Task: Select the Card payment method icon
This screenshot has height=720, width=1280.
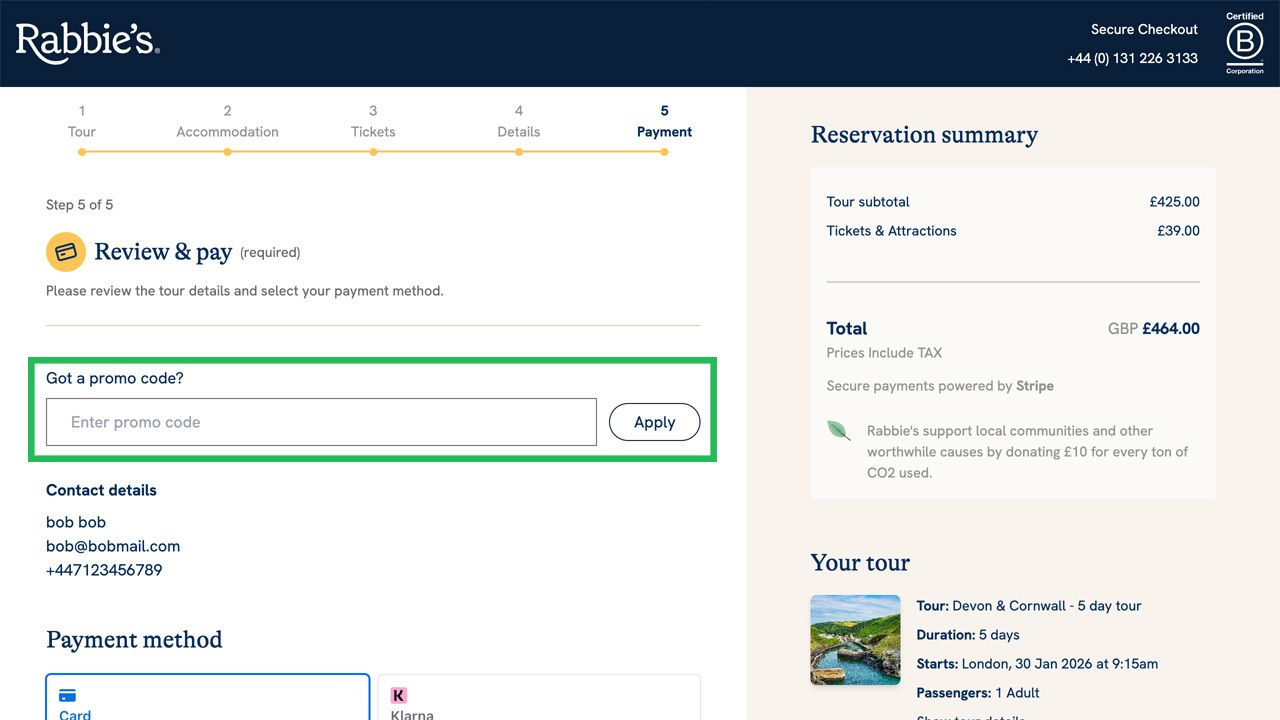Action: [x=67, y=694]
